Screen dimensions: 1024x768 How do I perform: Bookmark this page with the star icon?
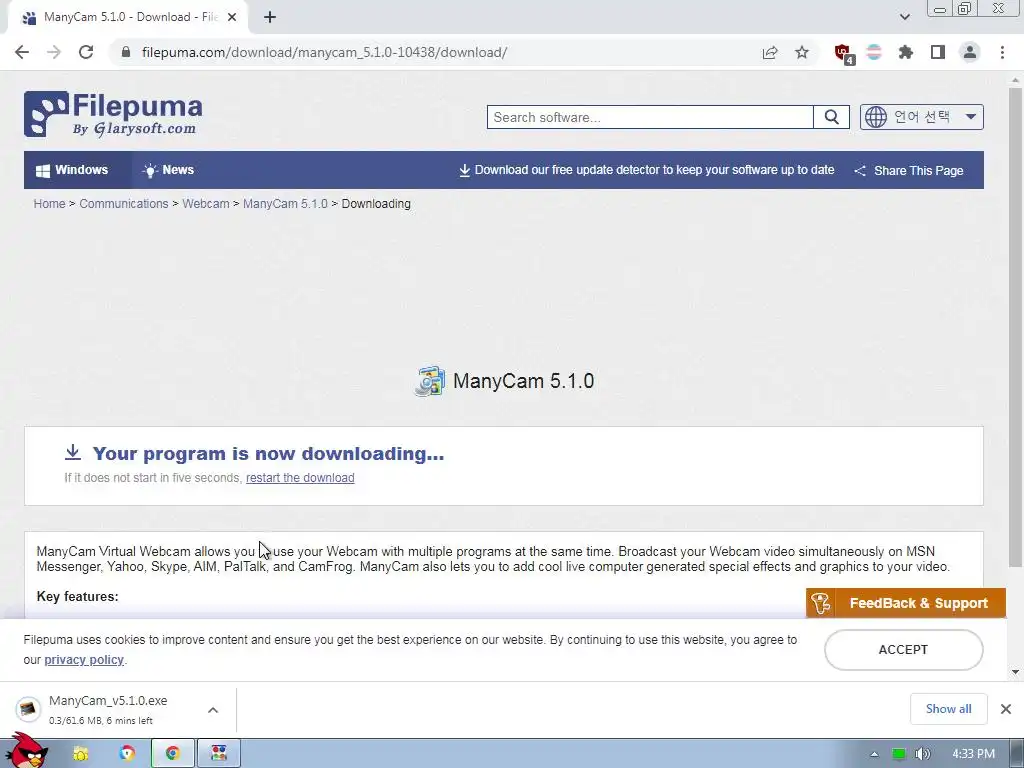point(802,52)
